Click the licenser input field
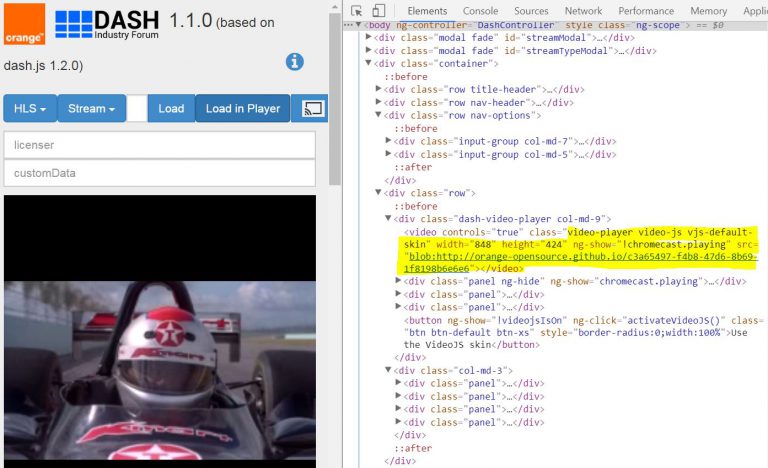The width and height of the screenshot is (768, 468). (x=159, y=145)
